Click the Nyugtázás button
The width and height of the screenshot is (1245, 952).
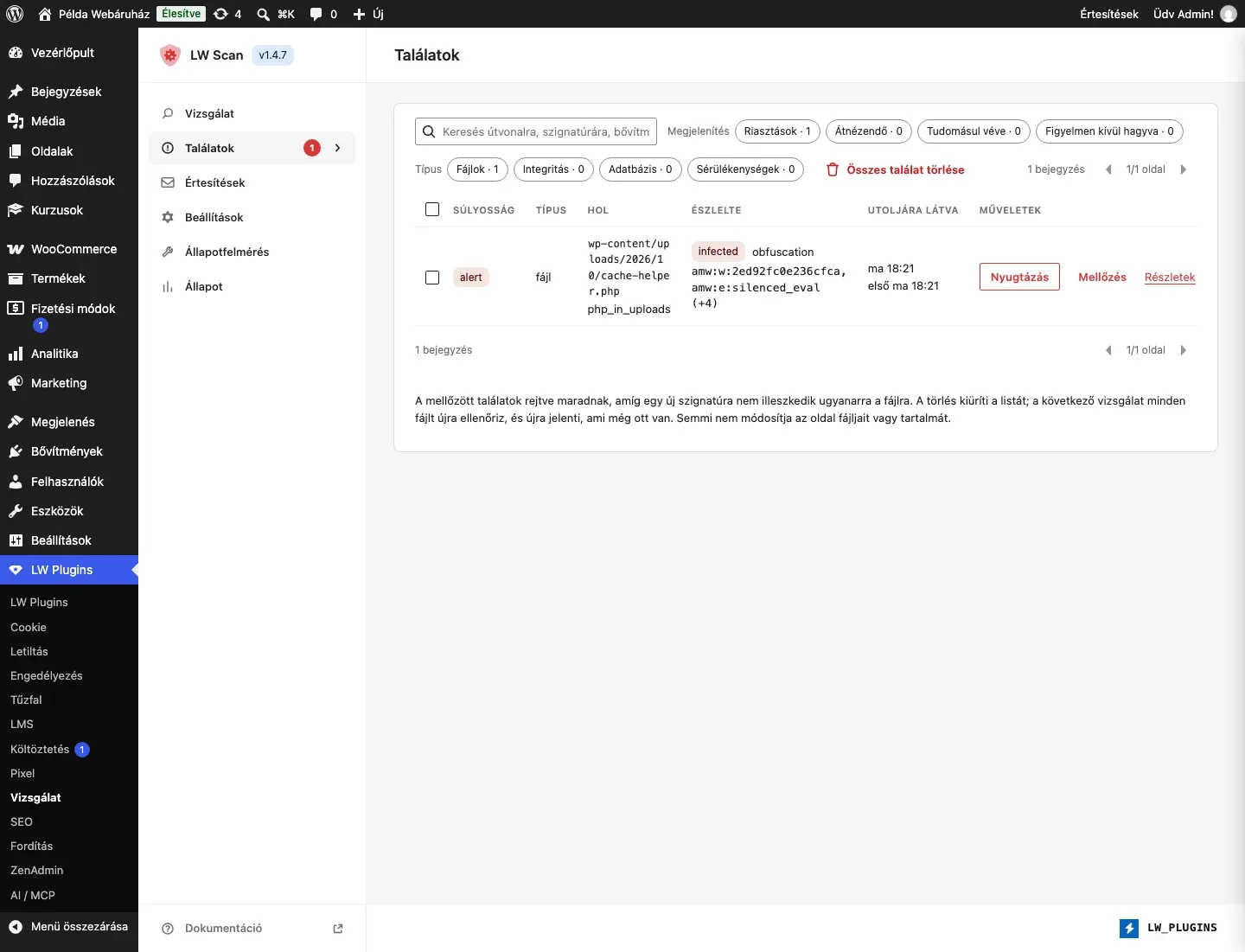(x=1019, y=277)
